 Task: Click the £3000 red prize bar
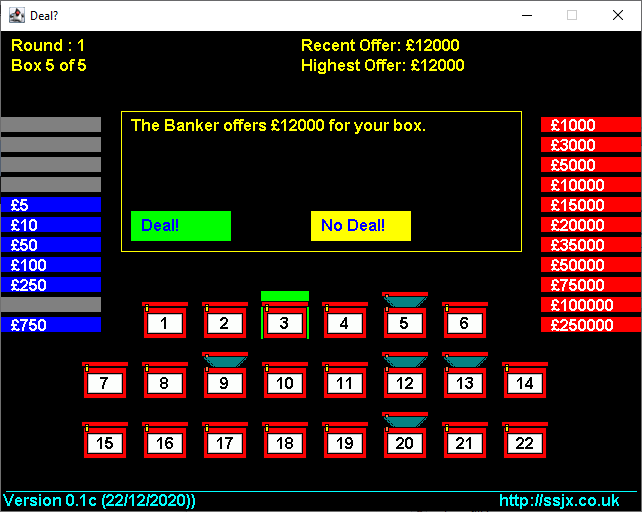591,145
